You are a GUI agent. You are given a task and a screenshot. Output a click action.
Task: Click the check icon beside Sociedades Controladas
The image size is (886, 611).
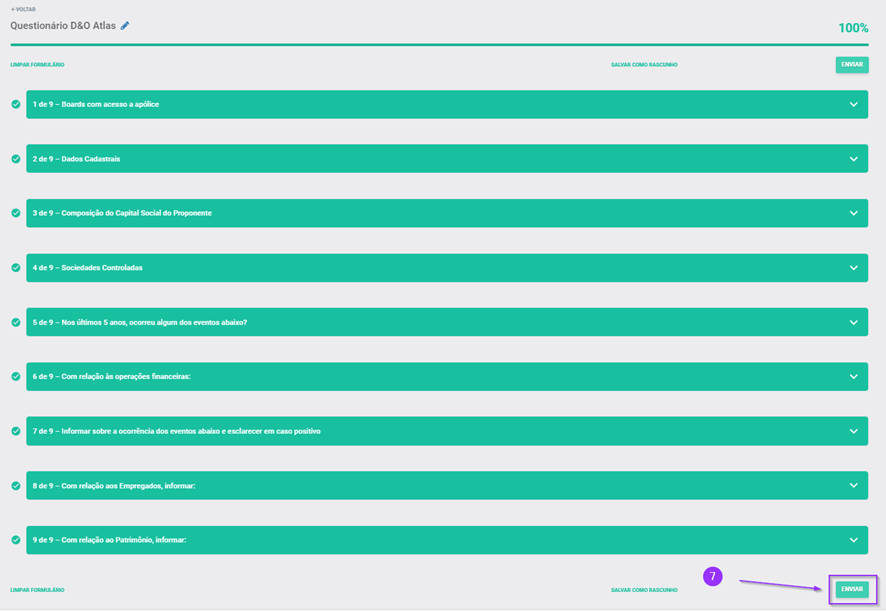click(16, 268)
